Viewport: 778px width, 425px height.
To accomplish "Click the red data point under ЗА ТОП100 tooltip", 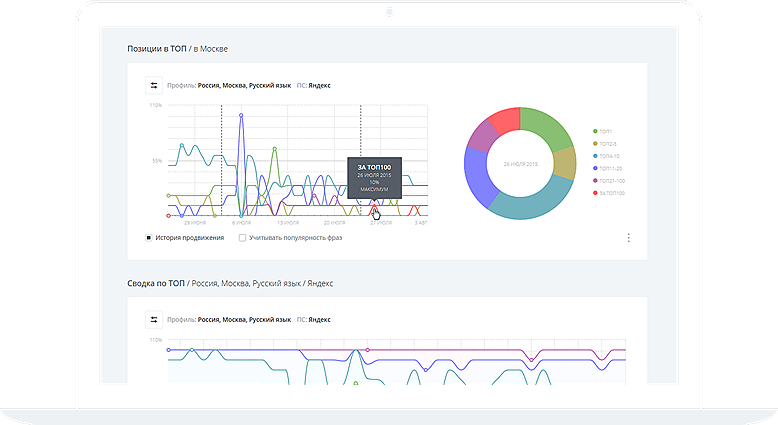I will pyautogui.click(x=374, y=206).
